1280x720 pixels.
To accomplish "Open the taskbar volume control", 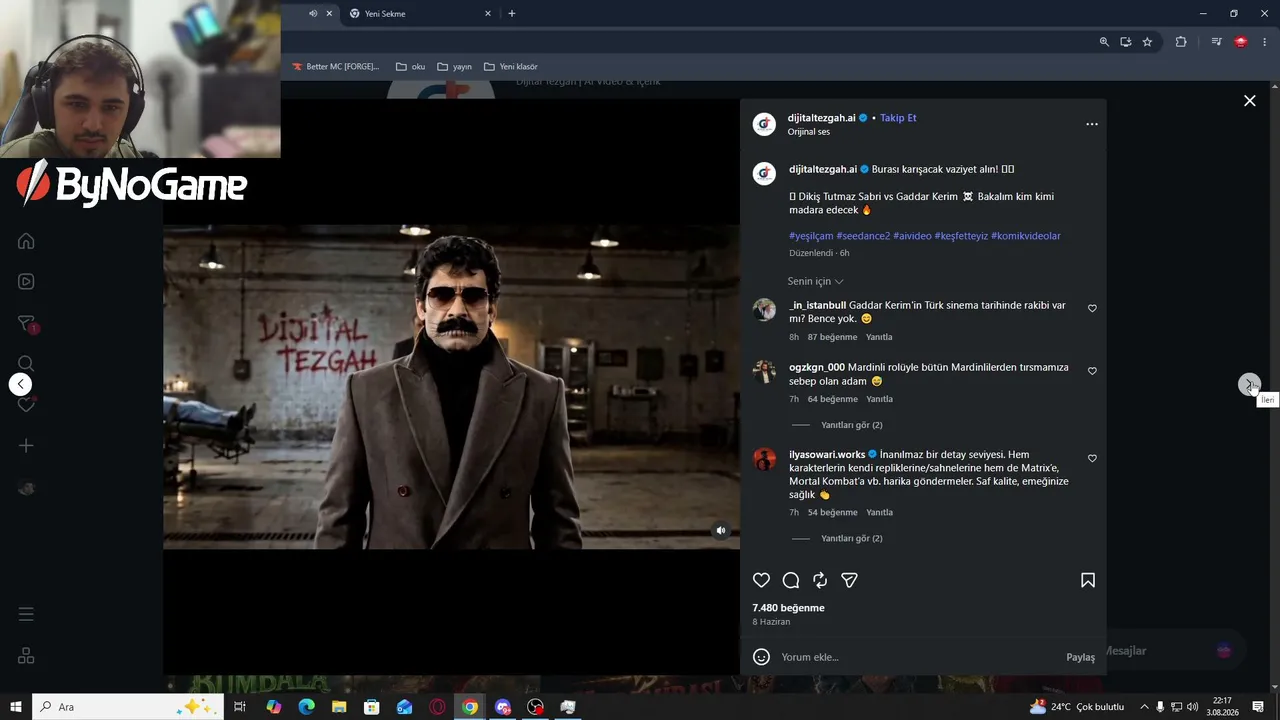I will (x=1192, y=707).
